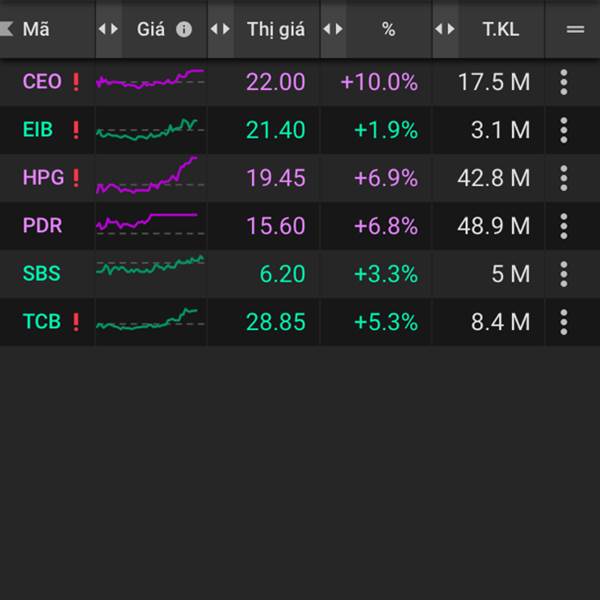Click the EIB price 21.40
Image resolution: width=600 pixels, height=600 pixels.
click(276, 130)
